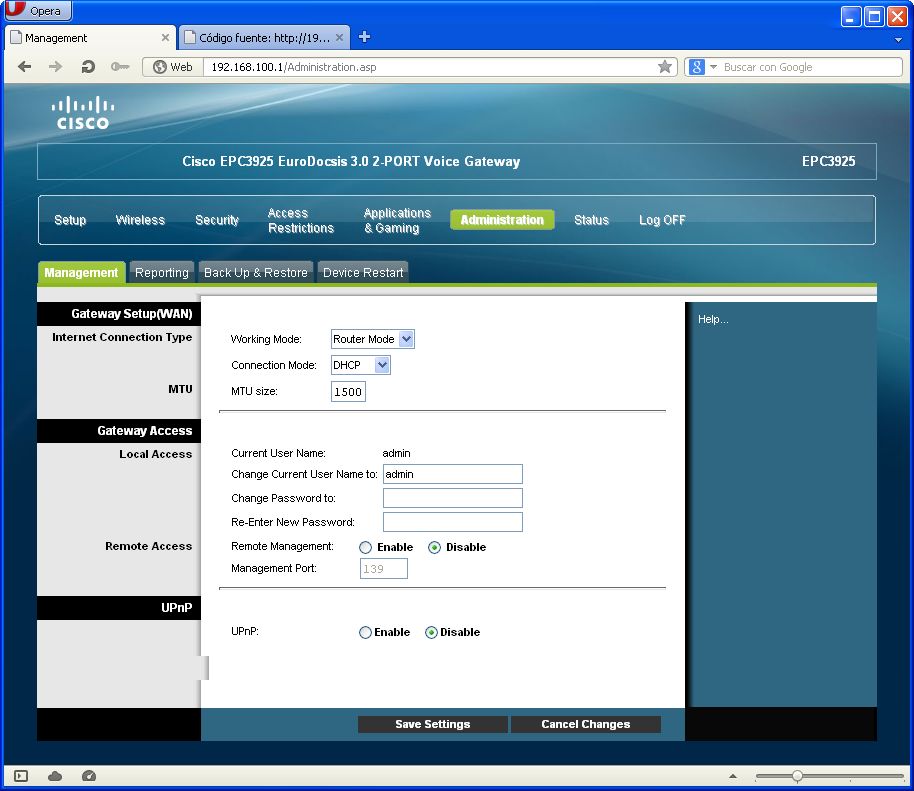The width and height of the screenshot is (914, 791).
Task: Open closed tabs arrow in tab bar
Action: pos(898,40)
